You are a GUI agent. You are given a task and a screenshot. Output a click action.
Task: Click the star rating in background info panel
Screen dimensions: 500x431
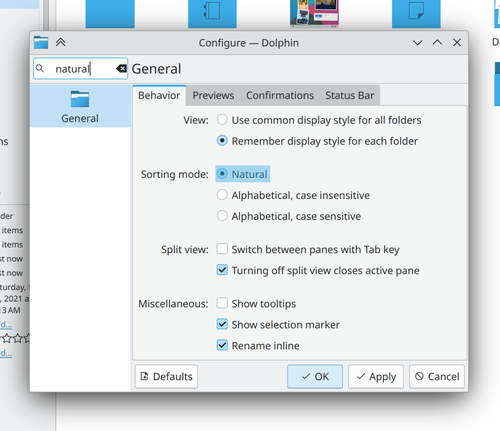point(15,339)
